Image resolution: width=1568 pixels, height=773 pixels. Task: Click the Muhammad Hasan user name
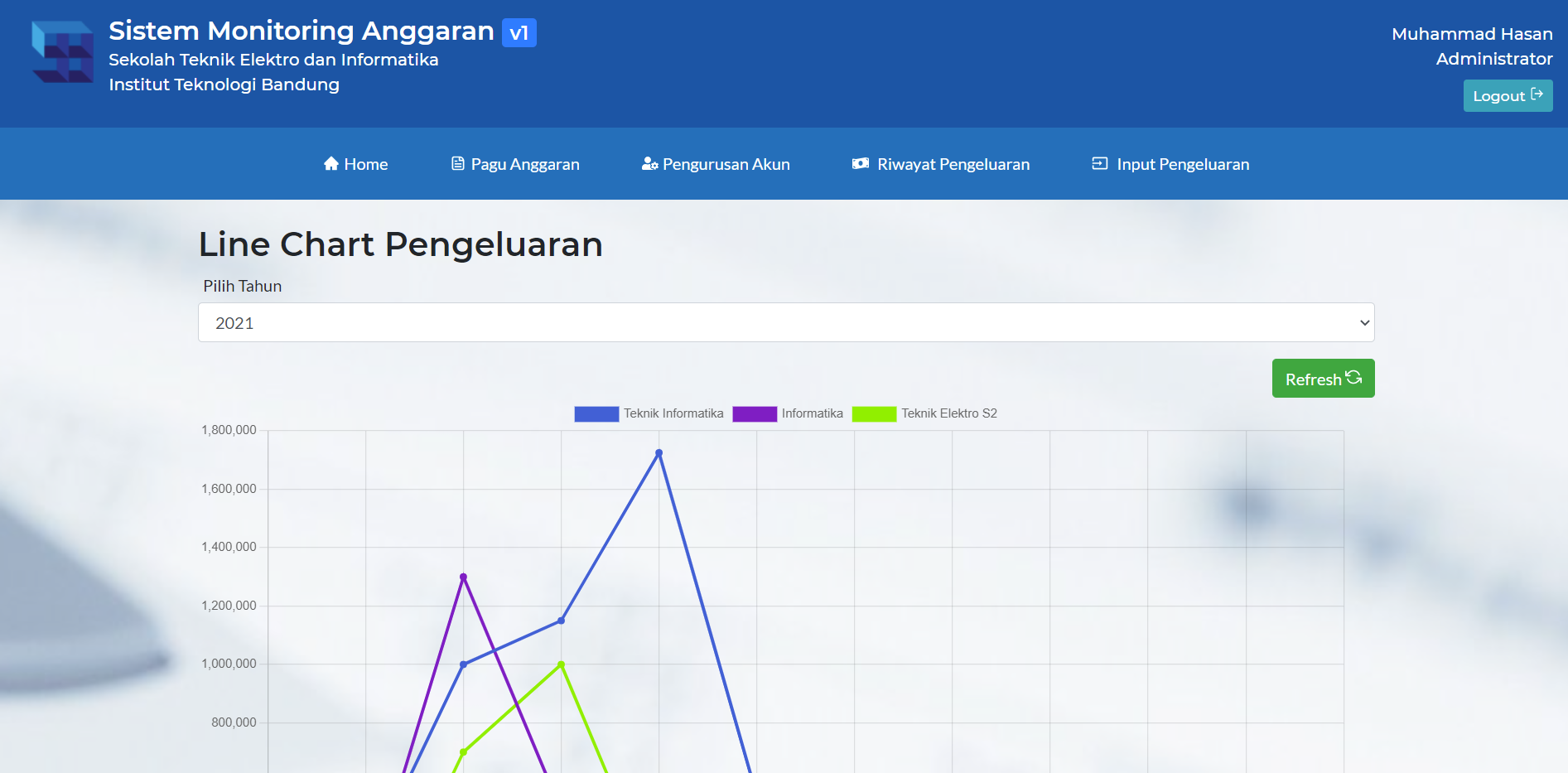coord(1472,34)
